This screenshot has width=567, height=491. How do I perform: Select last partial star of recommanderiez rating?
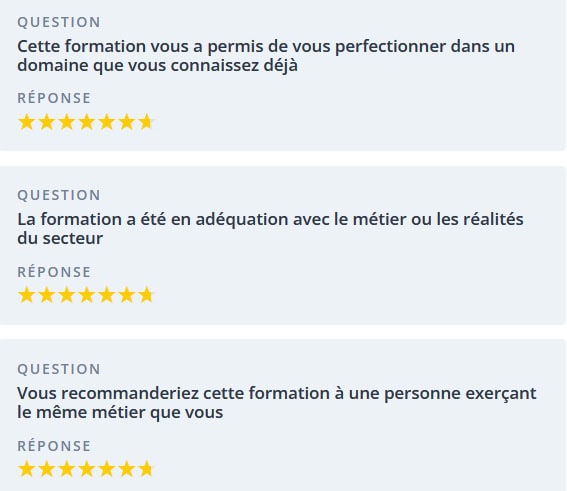coord(145,469)
